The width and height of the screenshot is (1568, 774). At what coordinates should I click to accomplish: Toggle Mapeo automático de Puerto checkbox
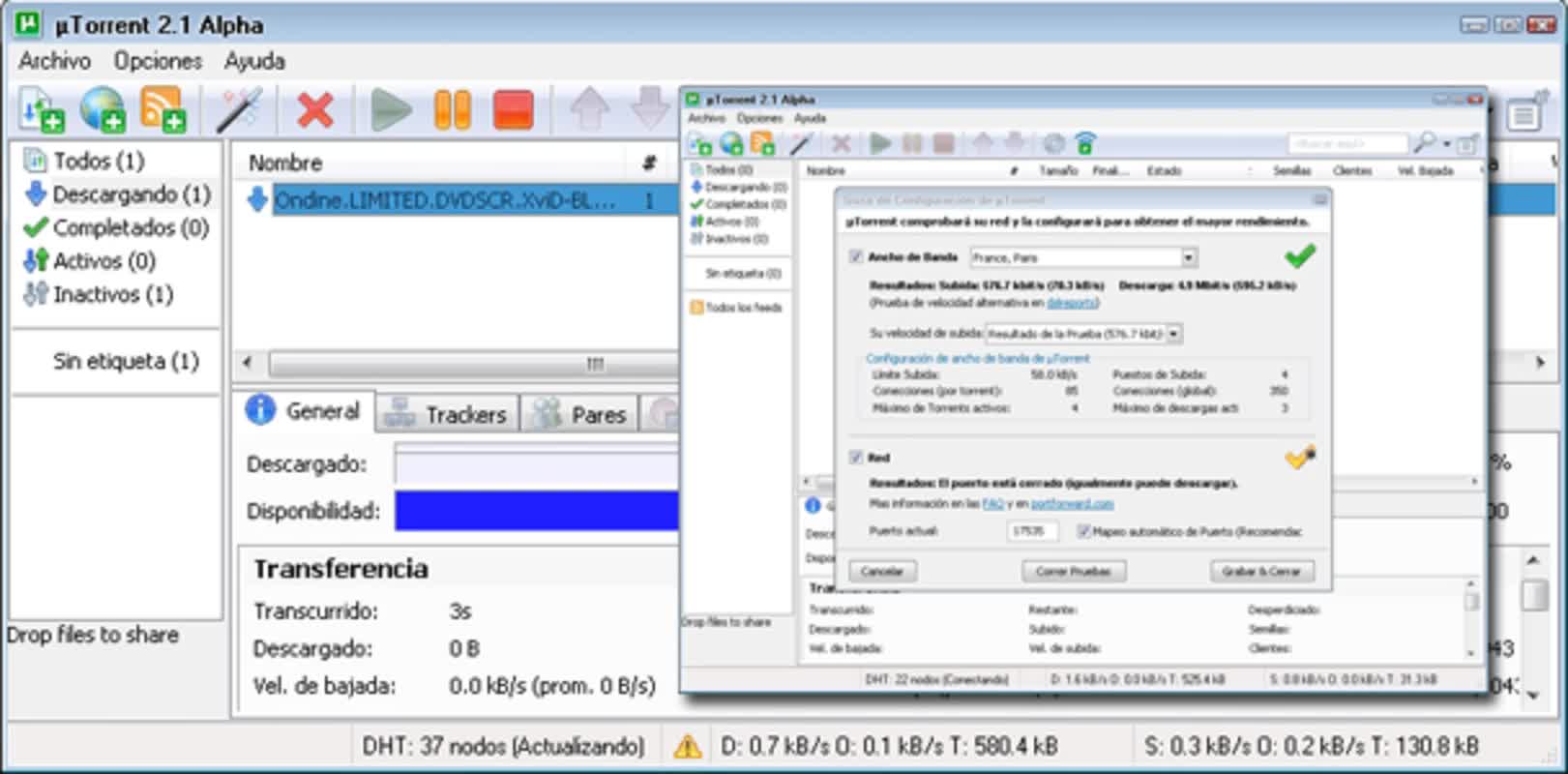1084,531
